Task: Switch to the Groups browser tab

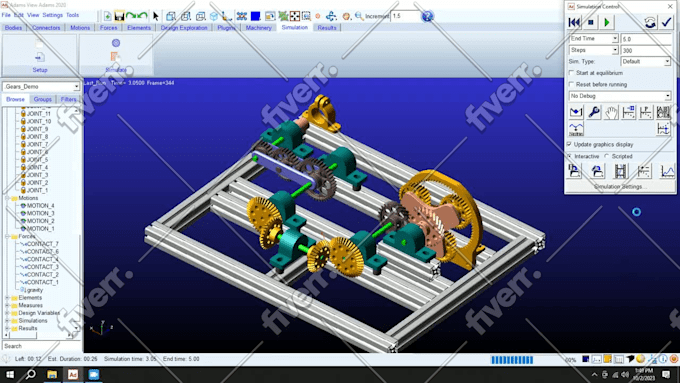Action: coord(42,99)
